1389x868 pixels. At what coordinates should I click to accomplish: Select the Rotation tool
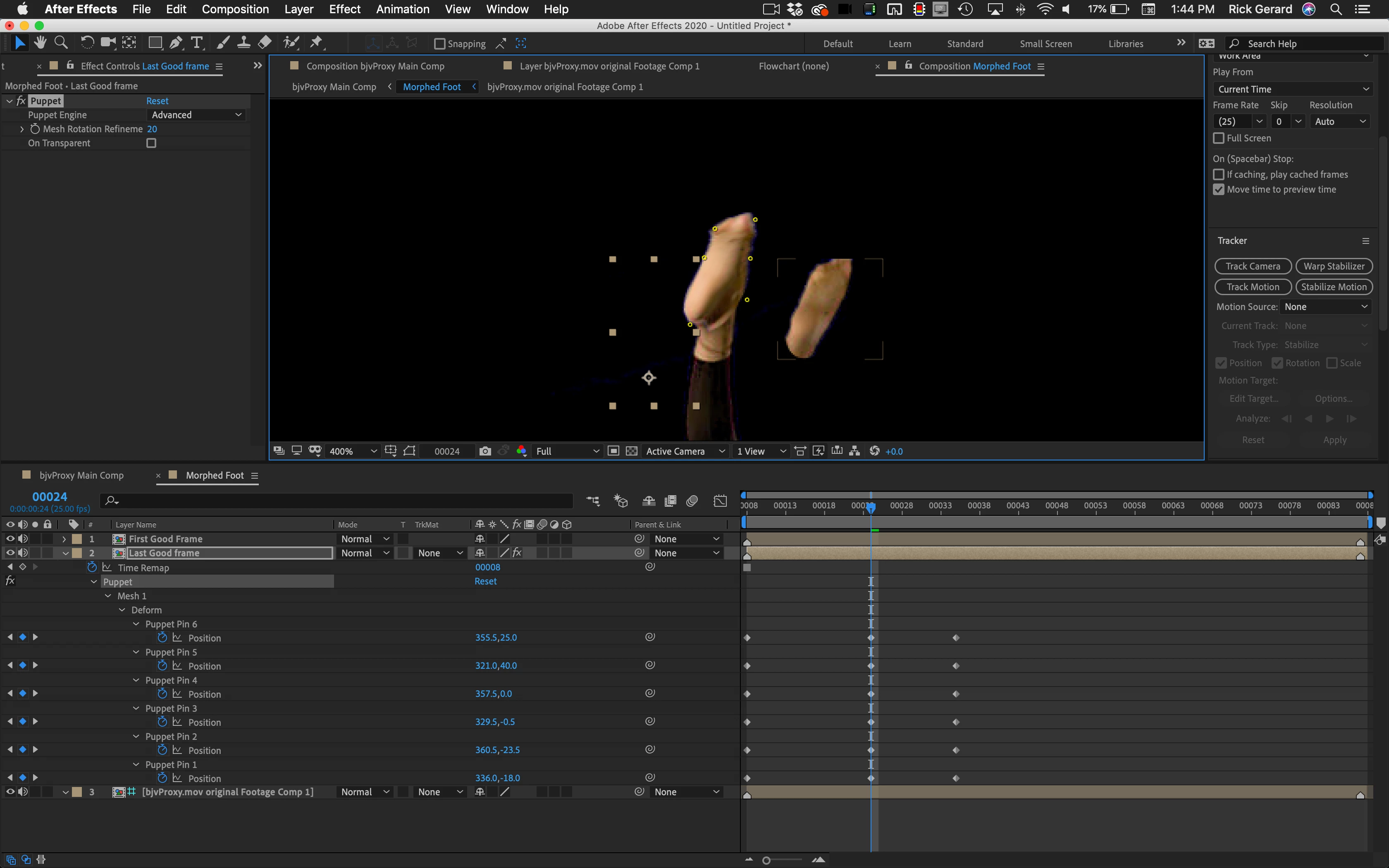pos(87,43)
